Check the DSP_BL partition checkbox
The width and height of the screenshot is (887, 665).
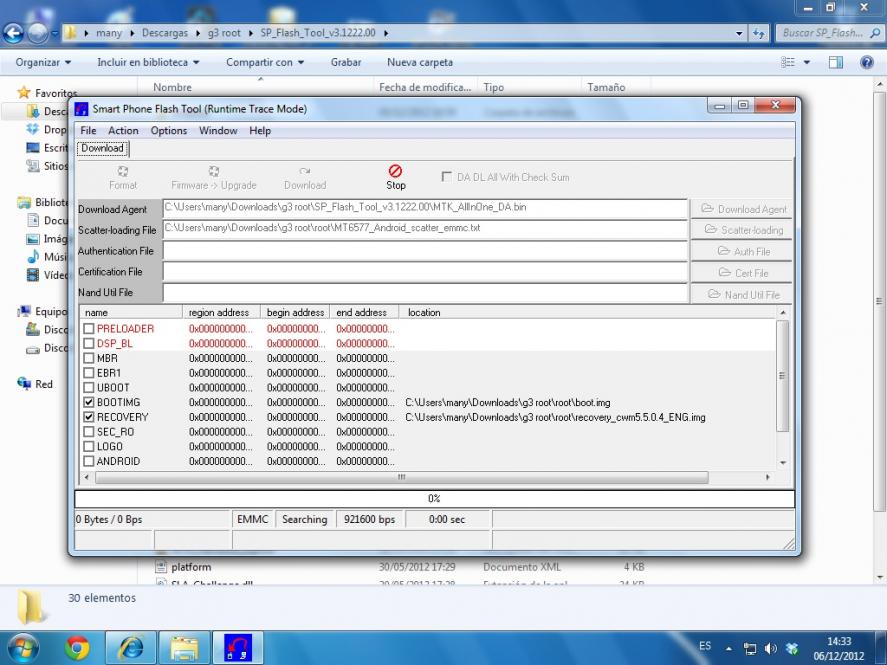click(x=89, y=343)
